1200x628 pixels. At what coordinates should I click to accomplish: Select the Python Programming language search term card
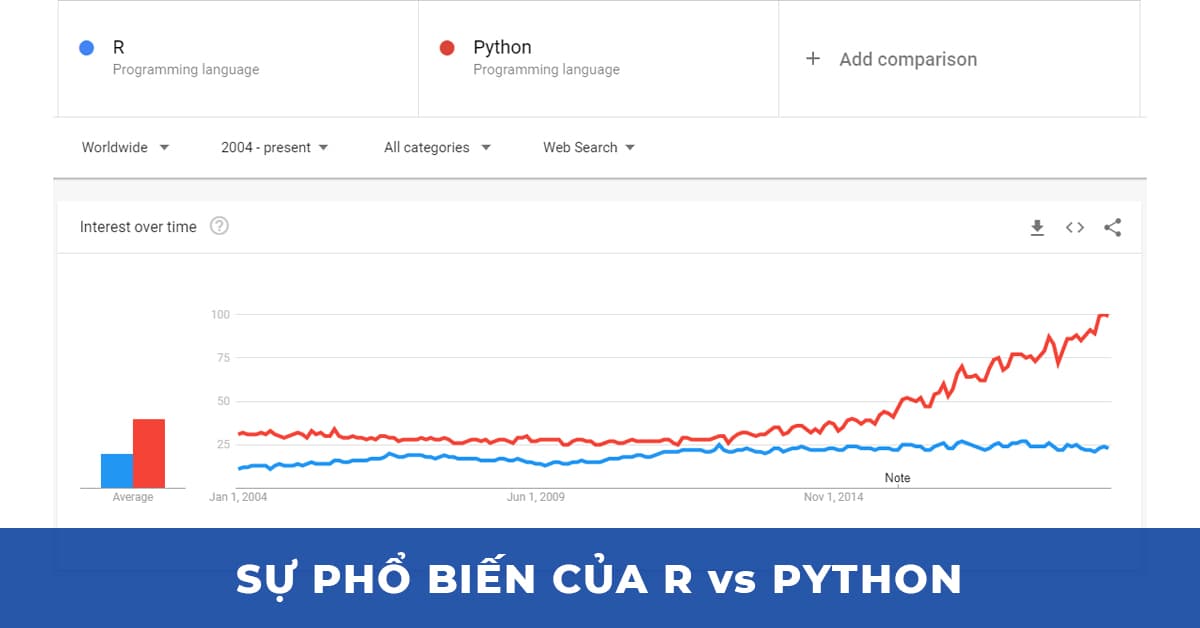(x=598, y=57)
